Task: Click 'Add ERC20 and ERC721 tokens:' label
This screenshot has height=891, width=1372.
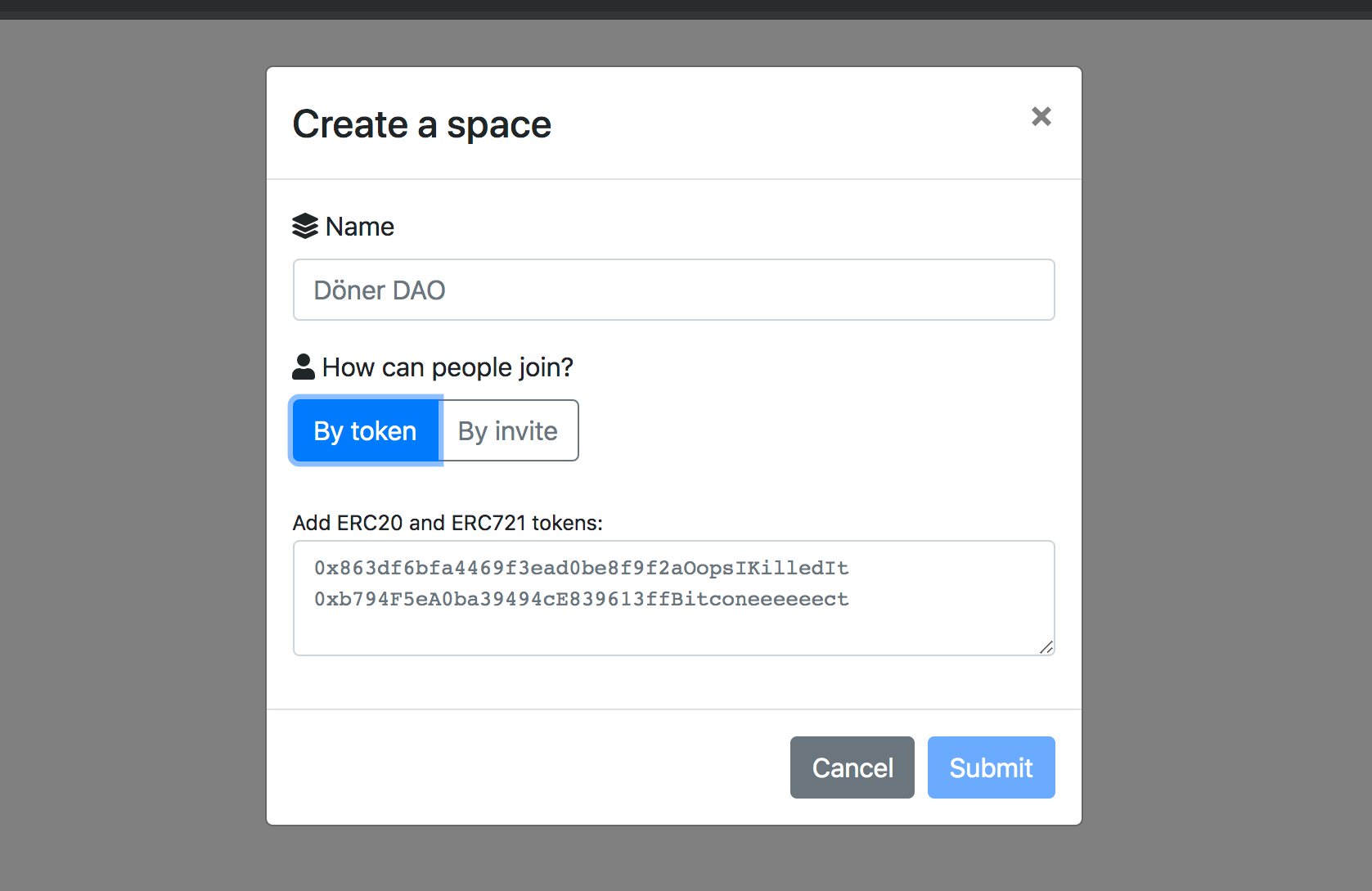Action: coord(448,523)
